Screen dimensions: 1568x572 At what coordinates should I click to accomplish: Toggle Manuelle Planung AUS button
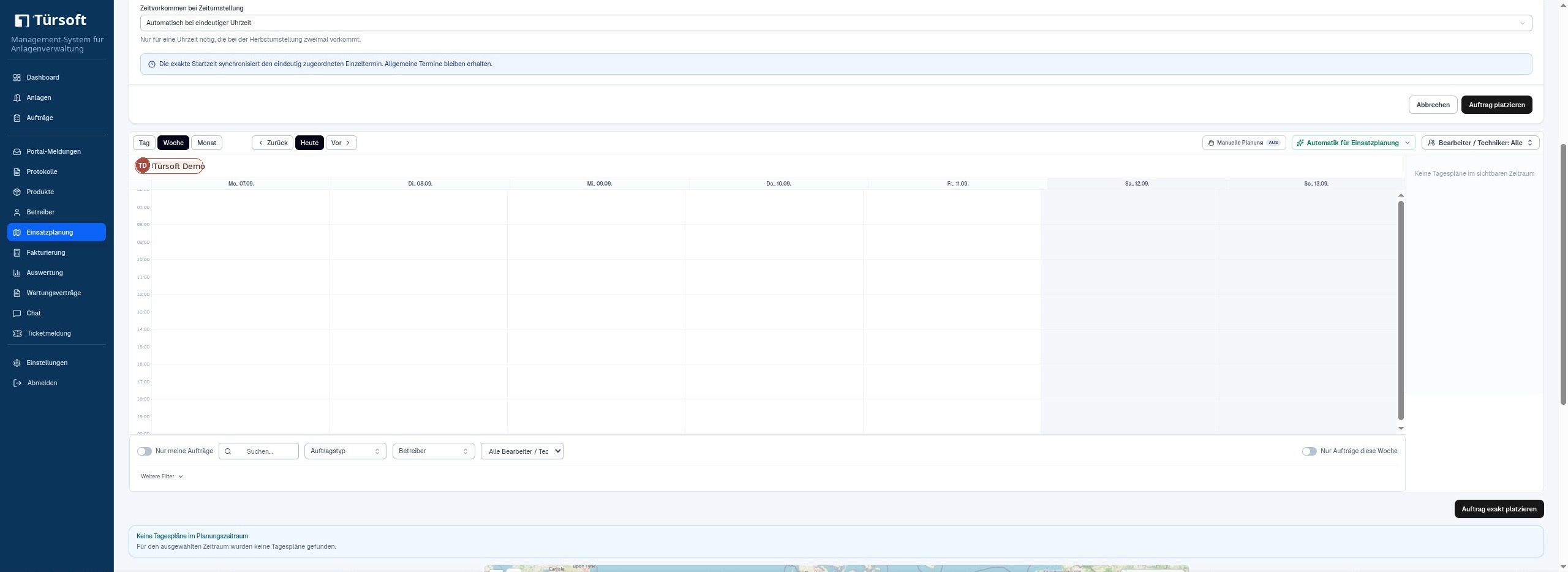pyautogui.click(x=1244, y=143)
